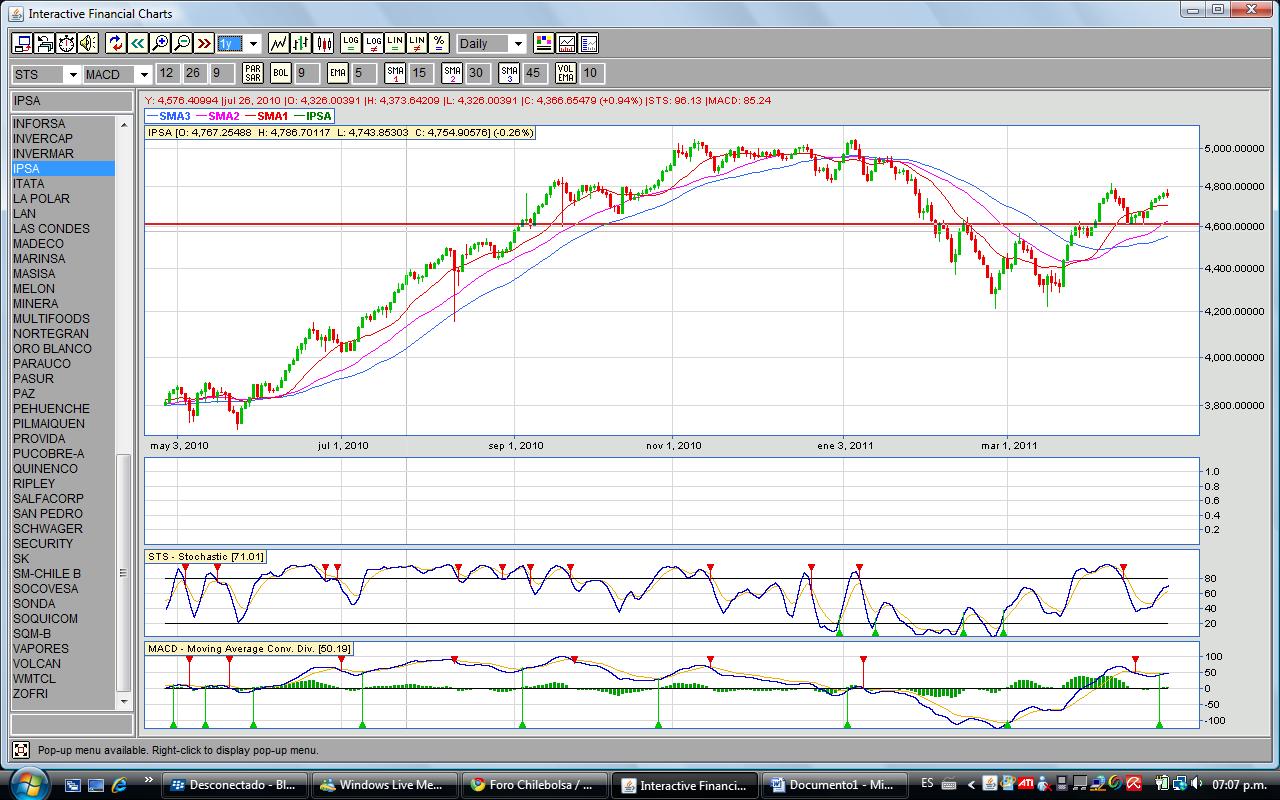
Task: Open the color palette settings icon
Action: [544, 43]
